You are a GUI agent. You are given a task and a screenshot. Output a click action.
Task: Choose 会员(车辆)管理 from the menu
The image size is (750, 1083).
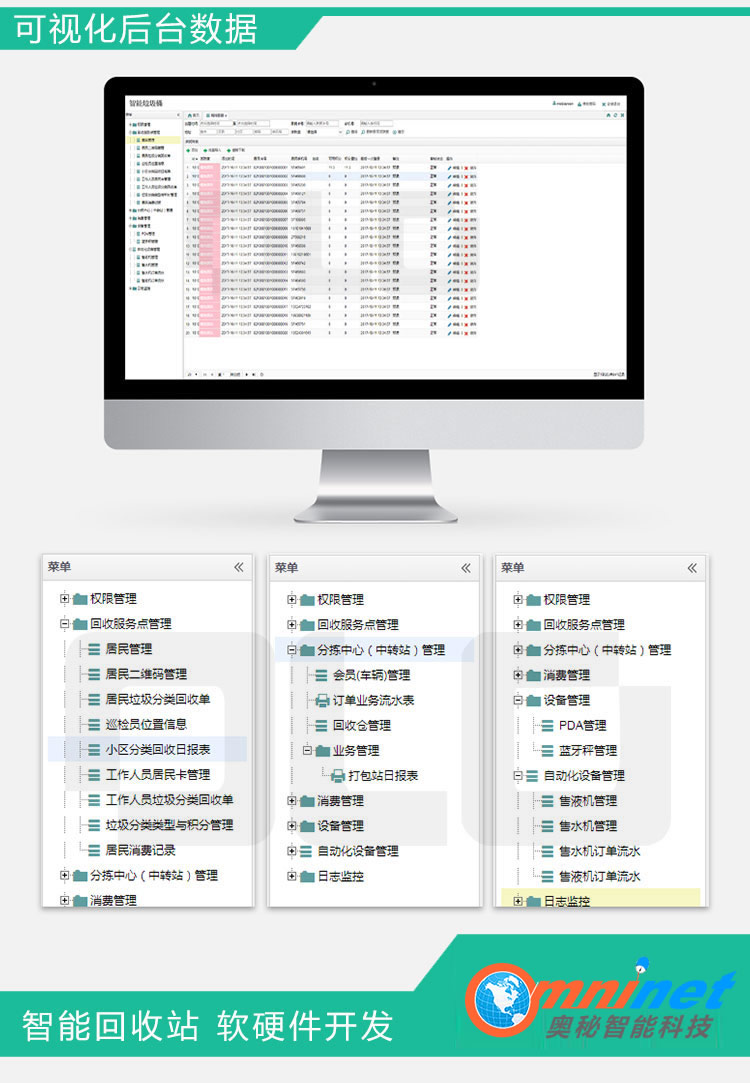click(371, 675)
